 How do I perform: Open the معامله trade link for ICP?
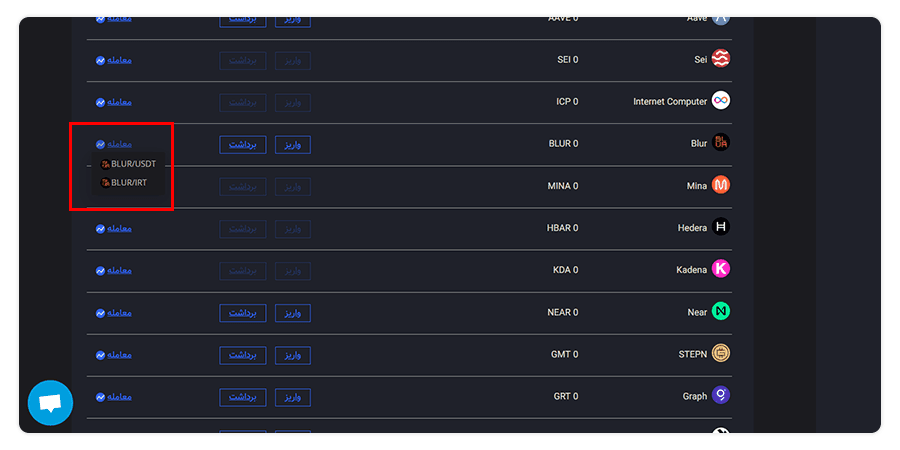click(x=119, y=102)
